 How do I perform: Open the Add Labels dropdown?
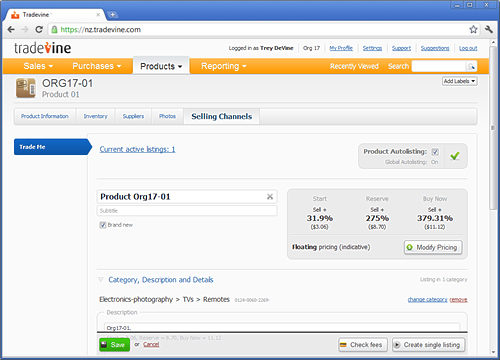(460, 81)
